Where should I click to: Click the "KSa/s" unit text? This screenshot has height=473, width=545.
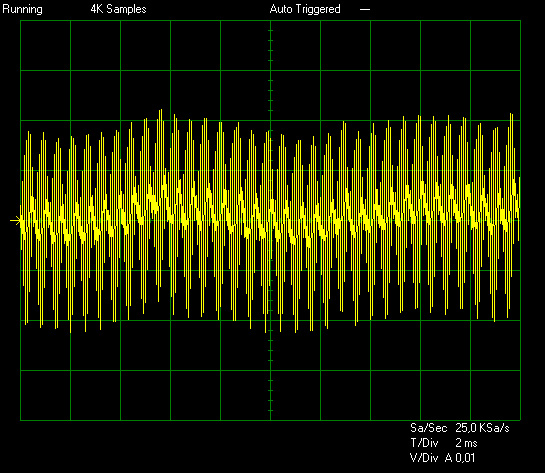pyautogui.click(x=494, y=428)
